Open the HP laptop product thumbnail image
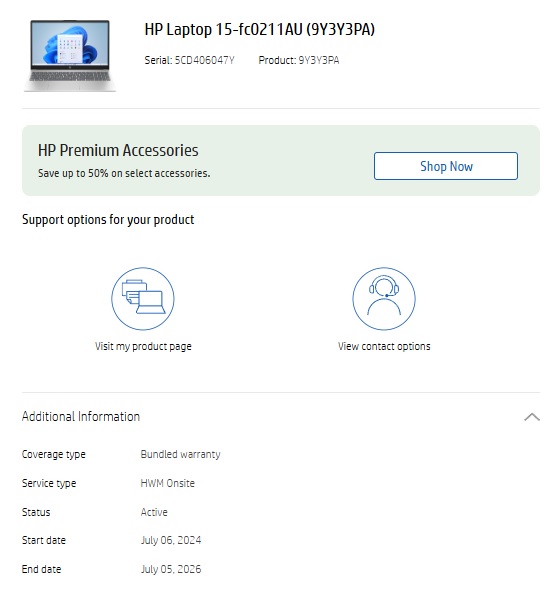The width and height of the screenshot is (556, 593). point(70,56)
